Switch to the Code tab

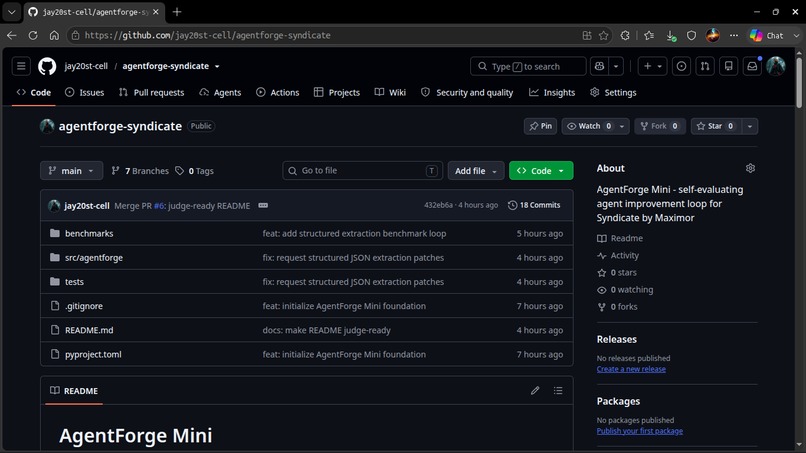coord(34,93)
